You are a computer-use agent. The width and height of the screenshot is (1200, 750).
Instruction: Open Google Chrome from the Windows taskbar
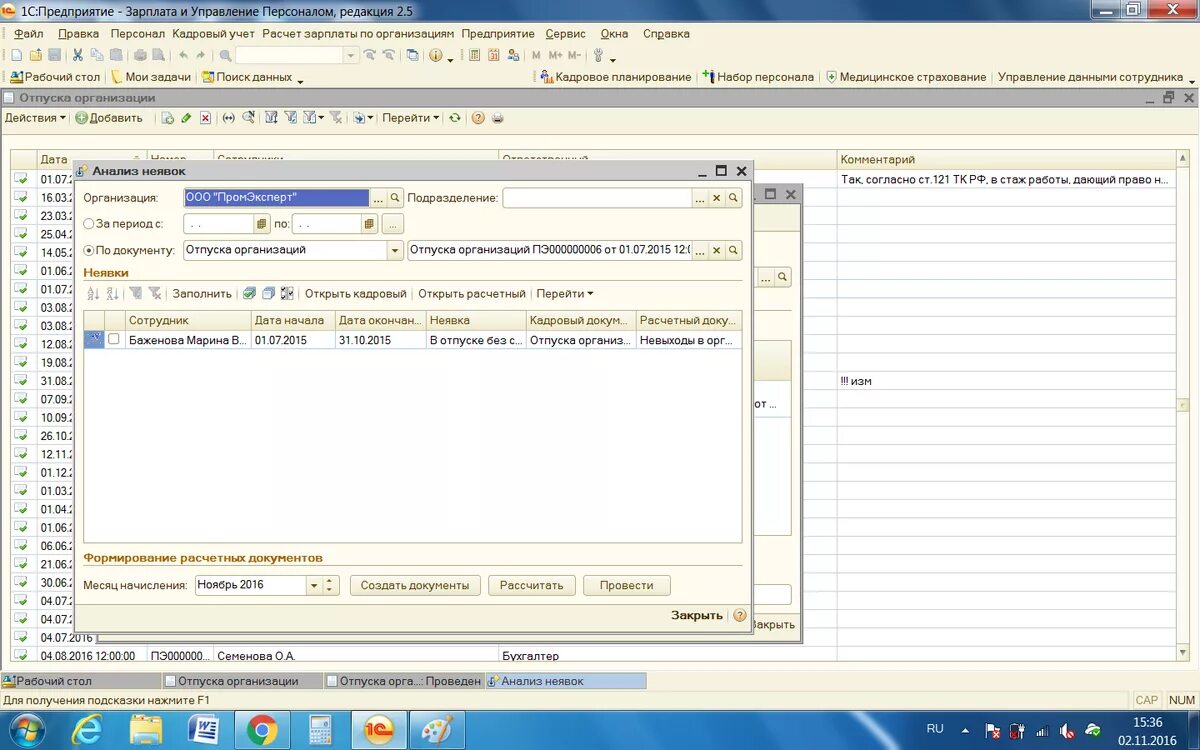262,730
